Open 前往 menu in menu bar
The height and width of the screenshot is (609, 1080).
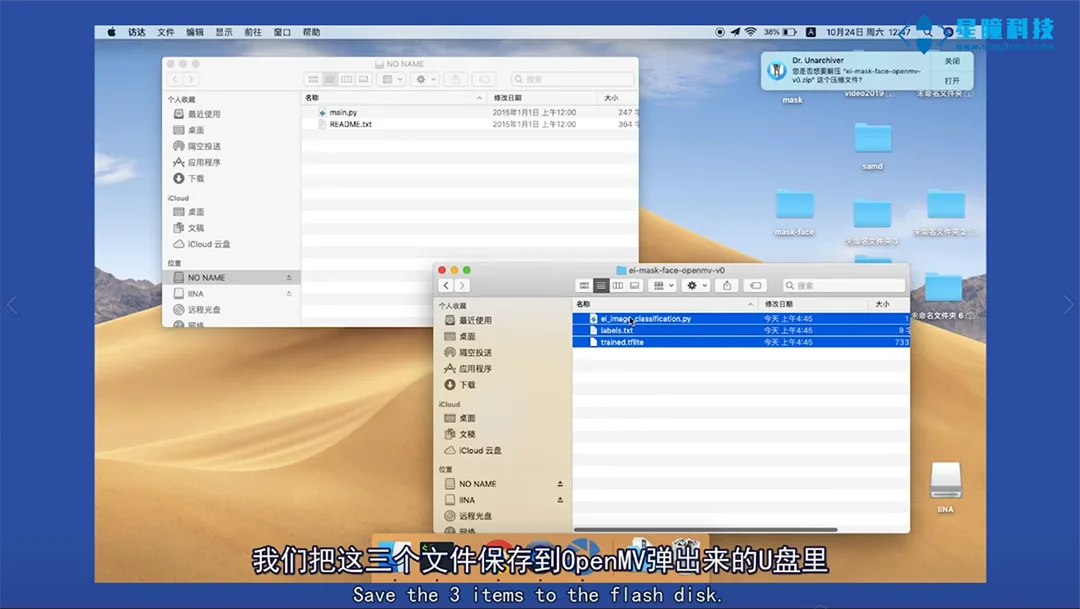[253, 32]
